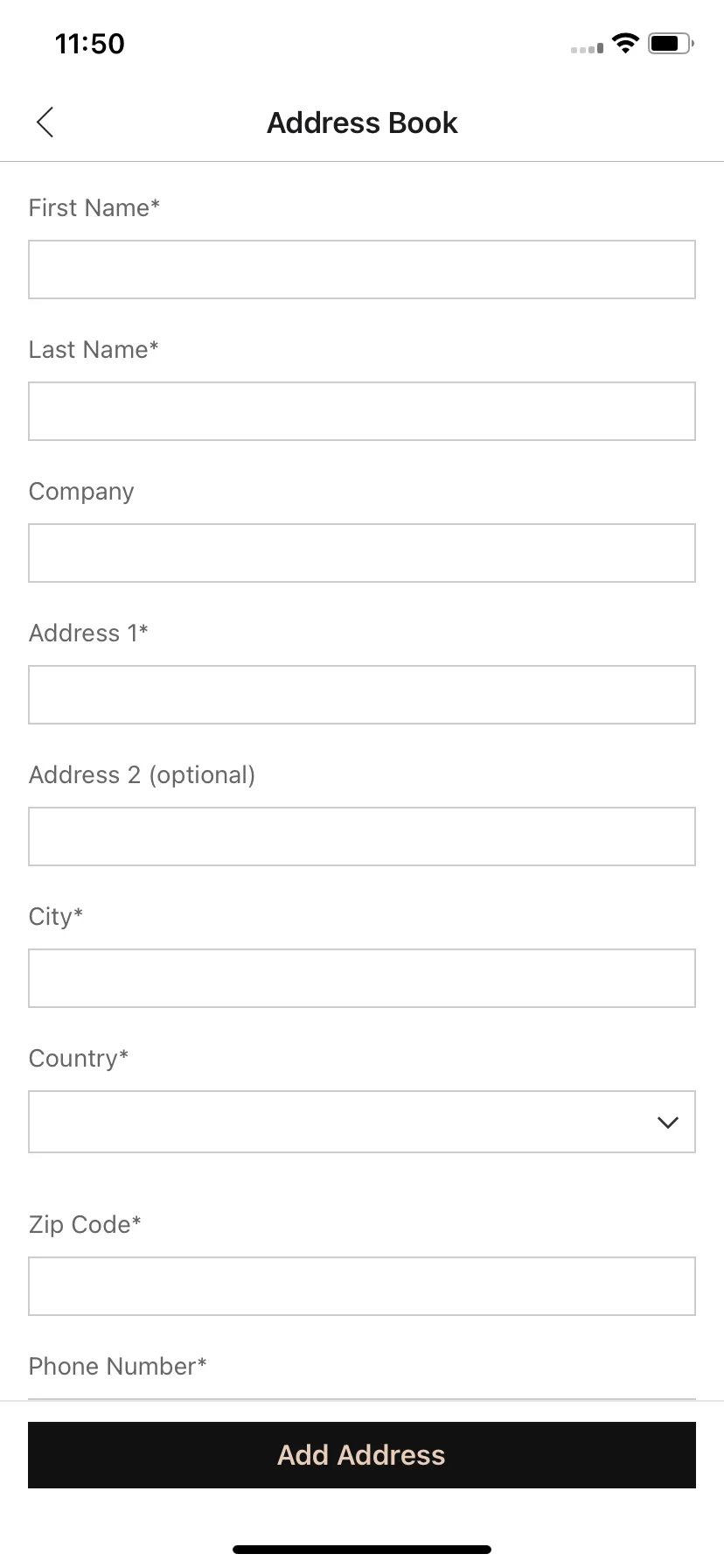
Task: Tap the Address Book header title
Action: pos(362,123)
